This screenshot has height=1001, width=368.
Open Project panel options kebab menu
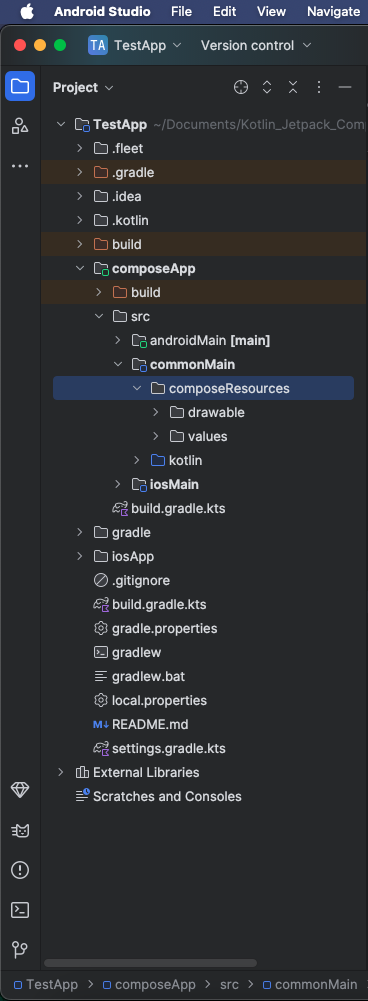[319, 87]
